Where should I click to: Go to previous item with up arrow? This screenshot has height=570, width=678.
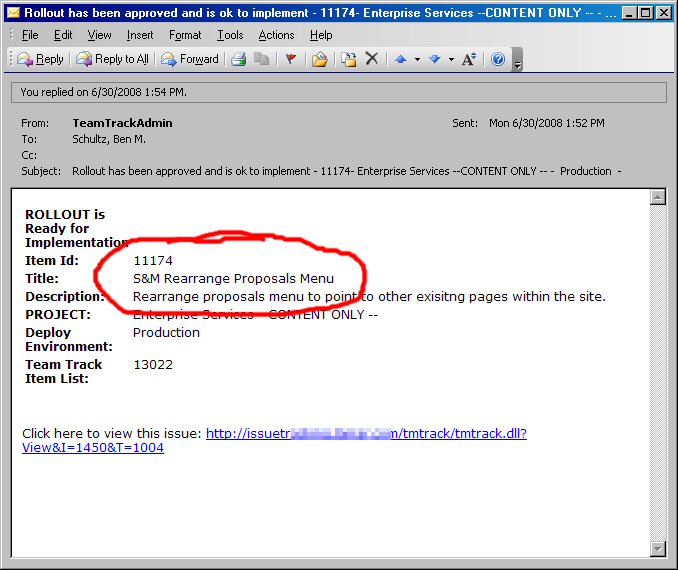[x=401, y=60]
